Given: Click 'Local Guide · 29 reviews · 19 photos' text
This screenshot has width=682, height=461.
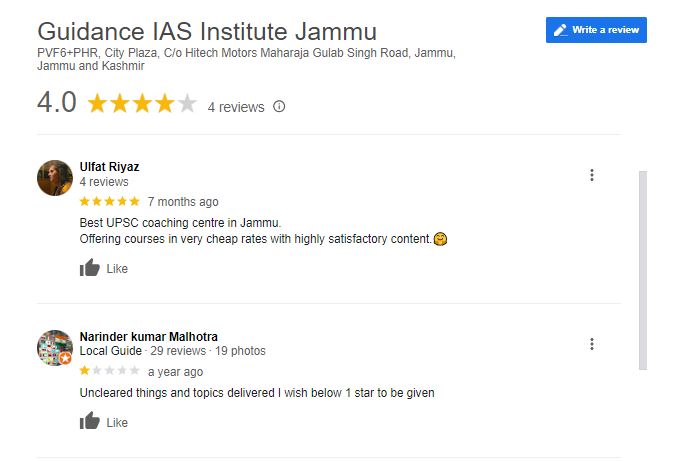Looking at the screenshot, I should click(x=172, y=351).
